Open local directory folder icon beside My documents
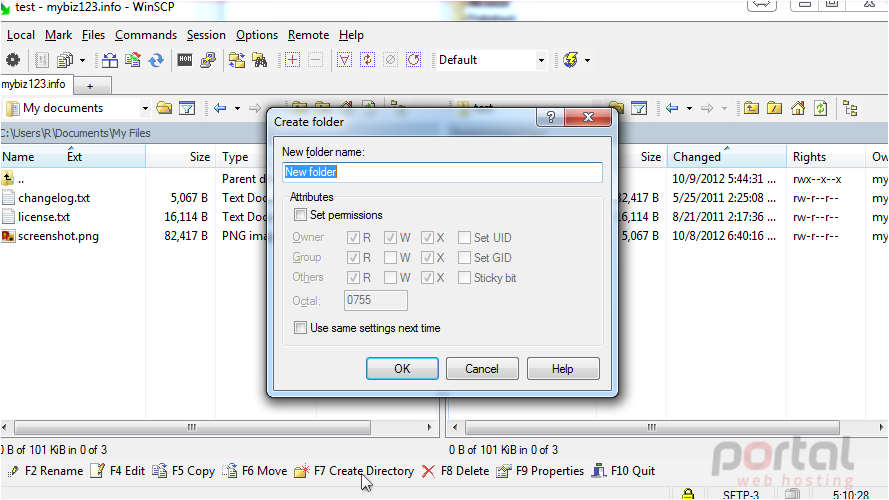Image resolution: width=889 pixels, height=500 pixels. coord(164,108)
